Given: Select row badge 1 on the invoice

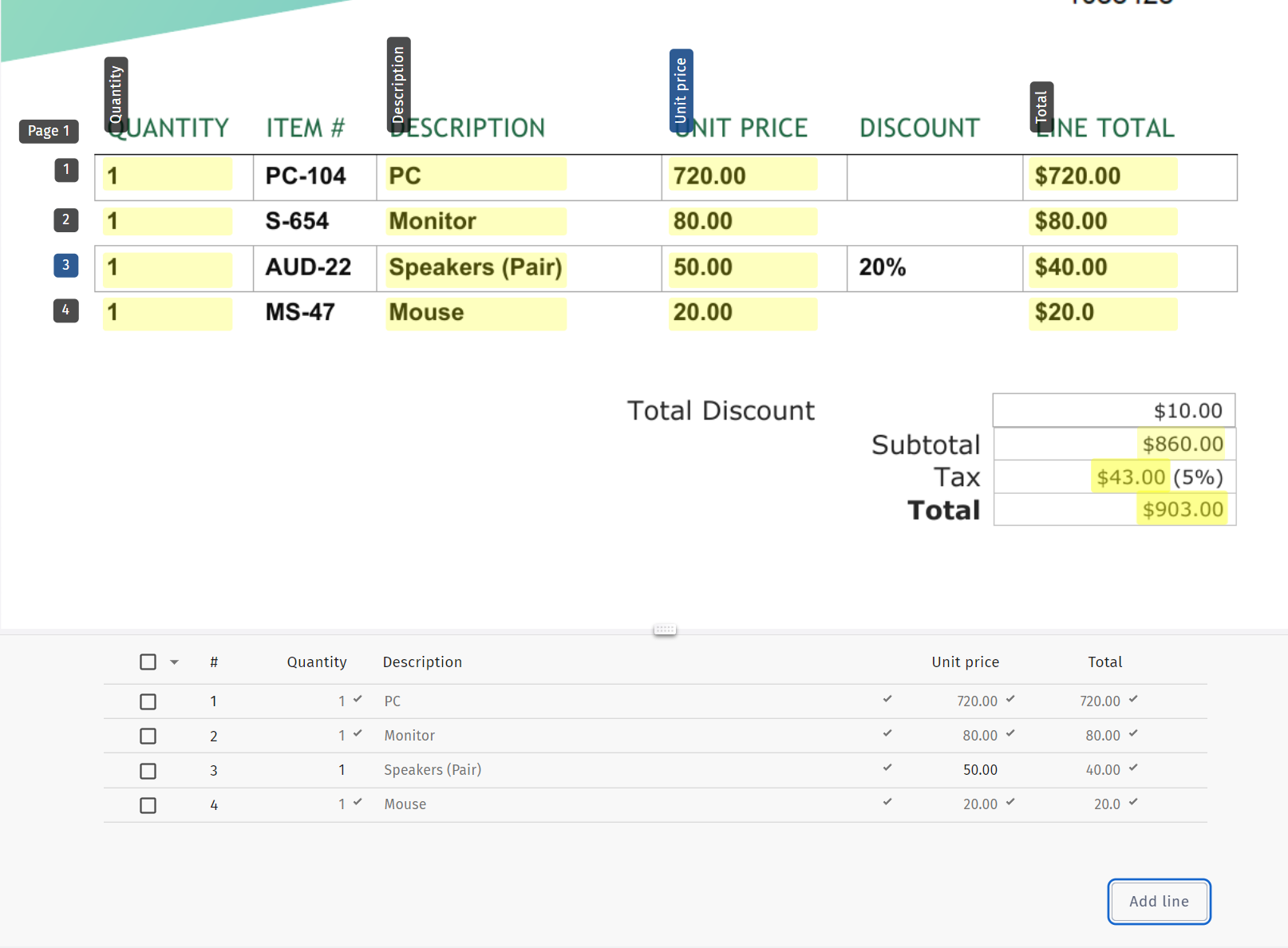Looking at the screenshot, I should click(x=66, y=170).
